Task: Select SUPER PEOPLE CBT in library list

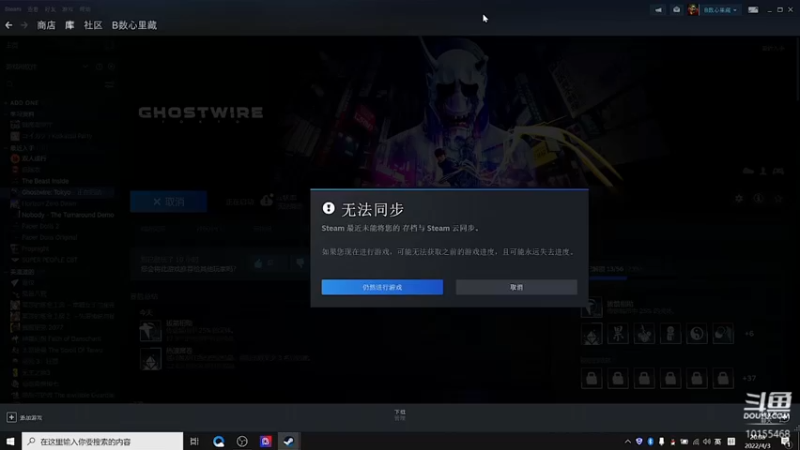Action: coord(49,260)
